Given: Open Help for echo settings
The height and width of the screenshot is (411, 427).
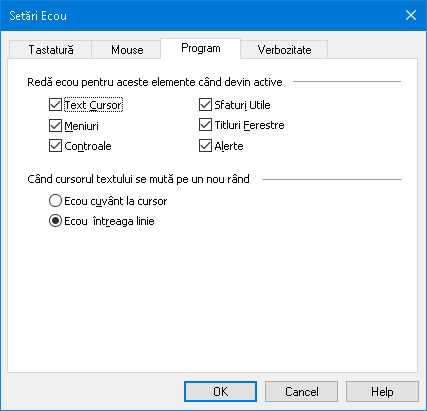Looking at the screenshot, I should point(382,392).
